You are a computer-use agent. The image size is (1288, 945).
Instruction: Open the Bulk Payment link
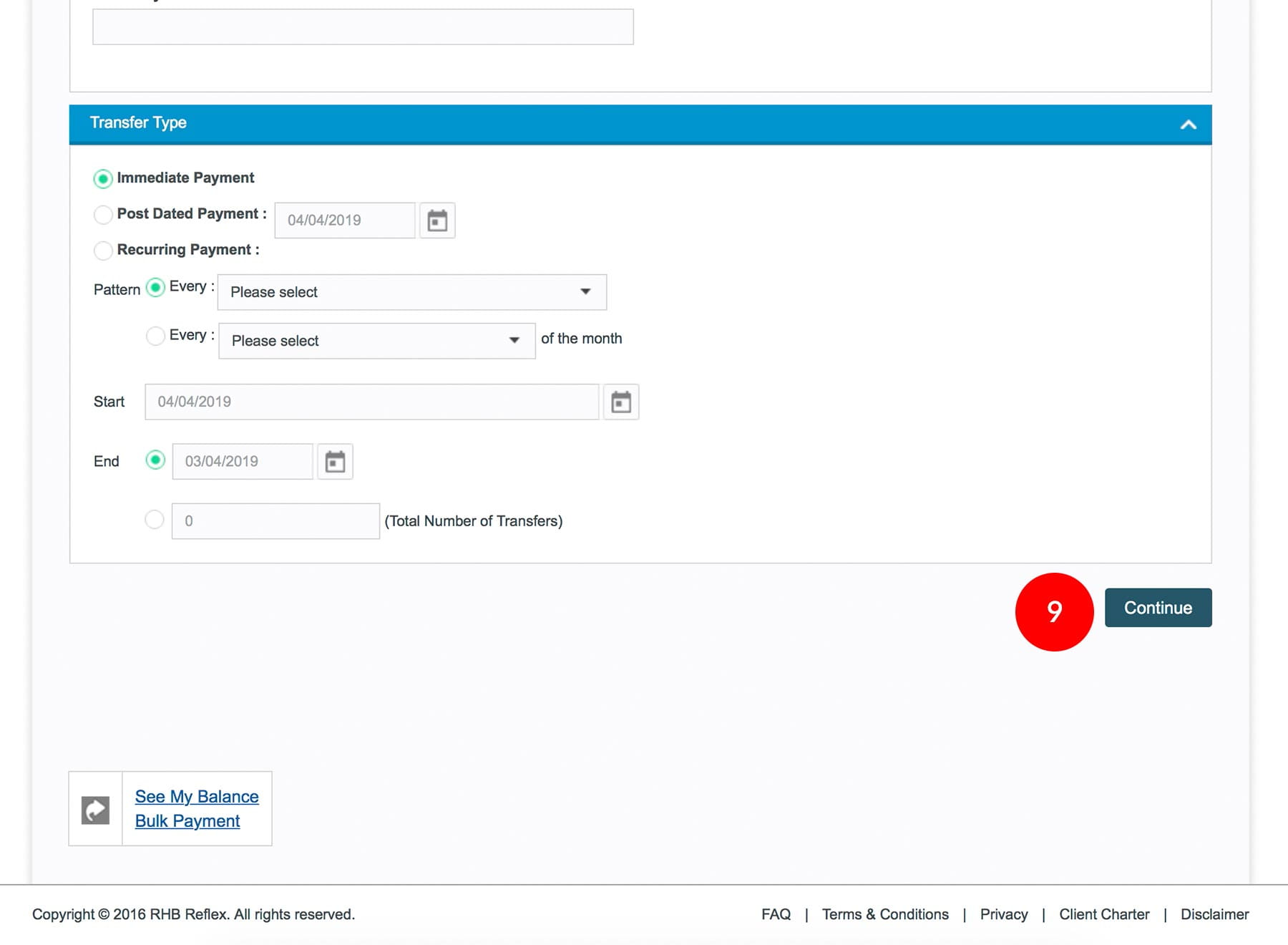coord(187,821)
